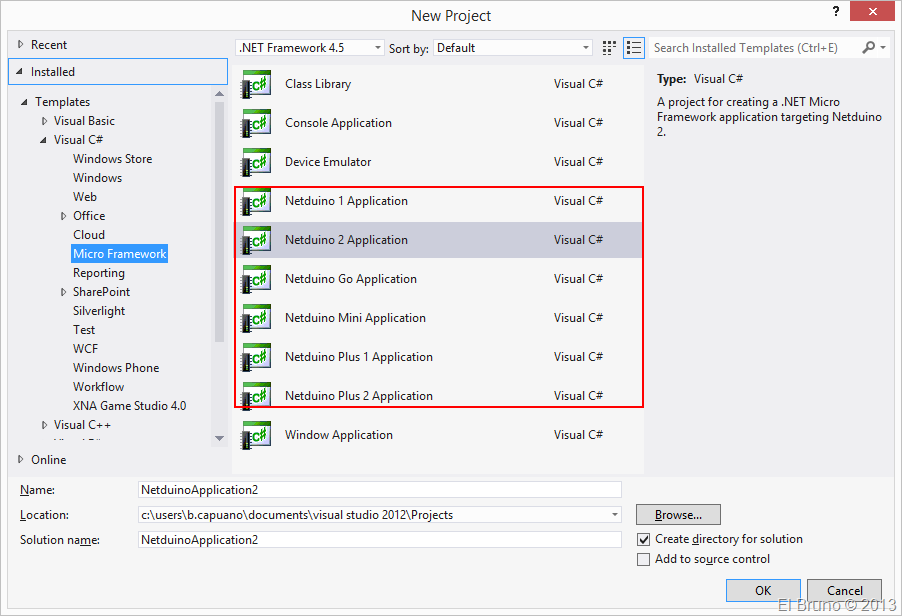Click the project Name text field
The width and height of the screenshot is (902, 616).
point(380,490)
